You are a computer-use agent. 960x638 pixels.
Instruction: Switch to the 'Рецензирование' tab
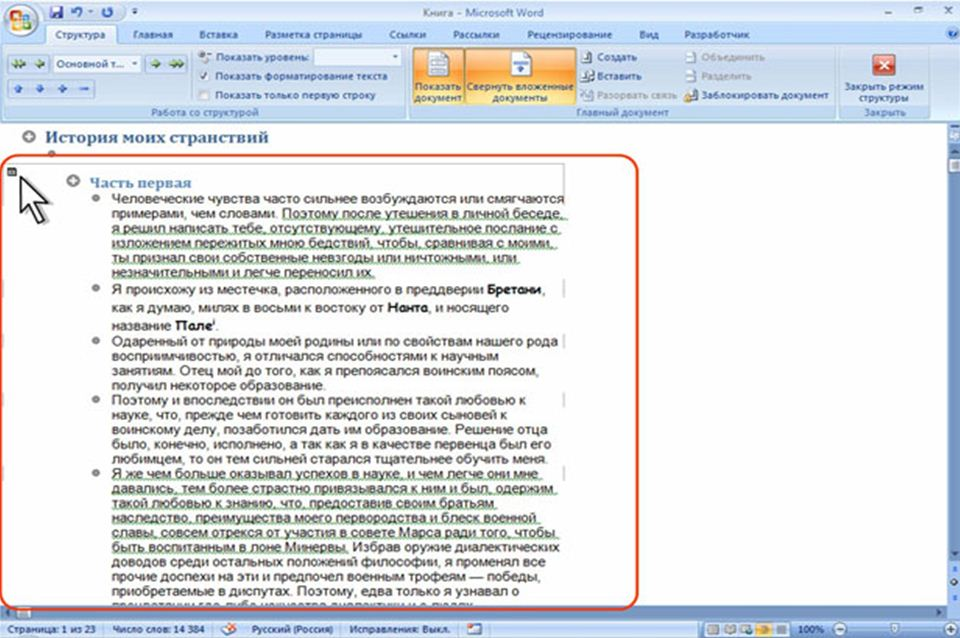pyautogui.click(x=569, y=35)
